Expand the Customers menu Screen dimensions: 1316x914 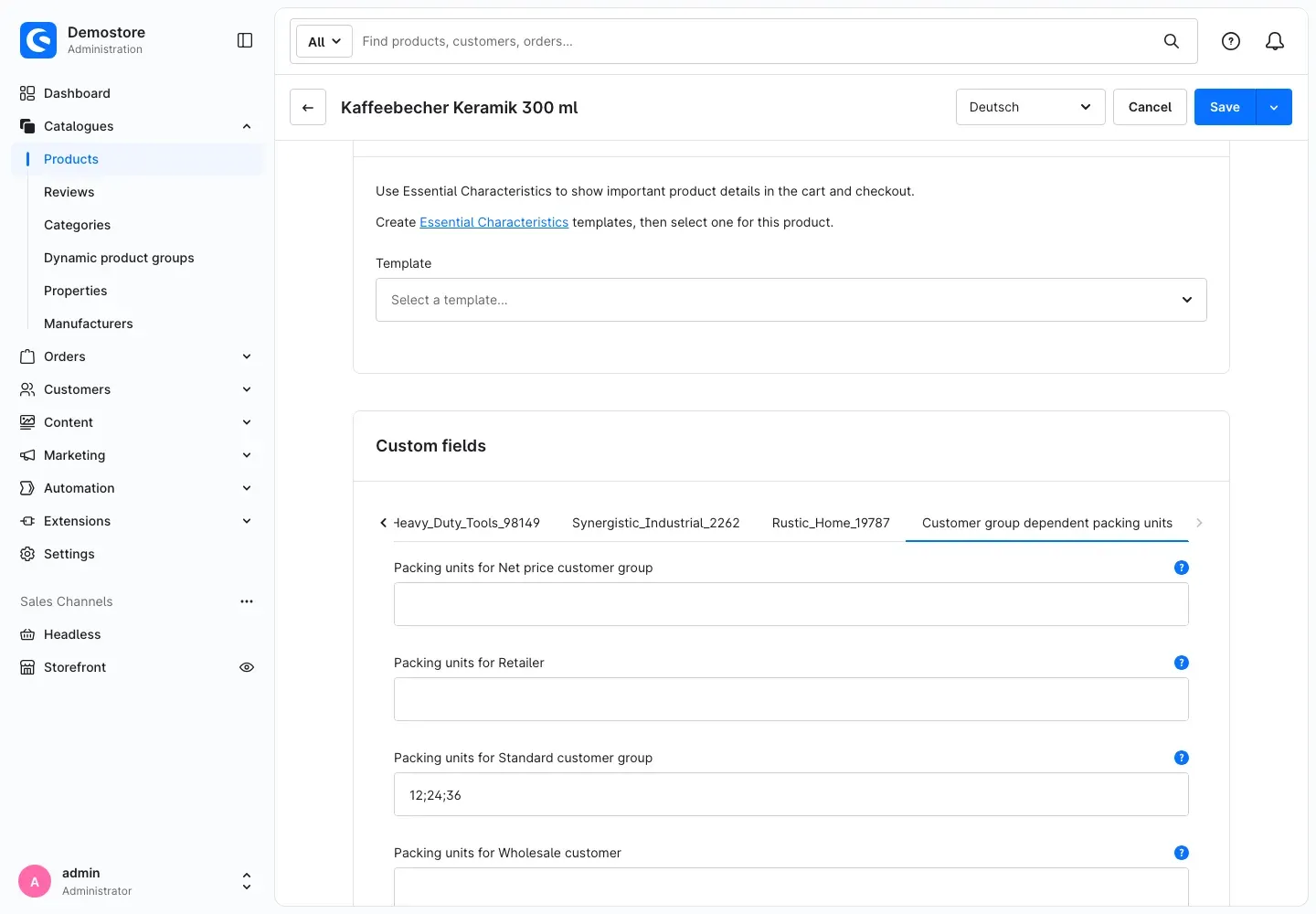point(247,389)
